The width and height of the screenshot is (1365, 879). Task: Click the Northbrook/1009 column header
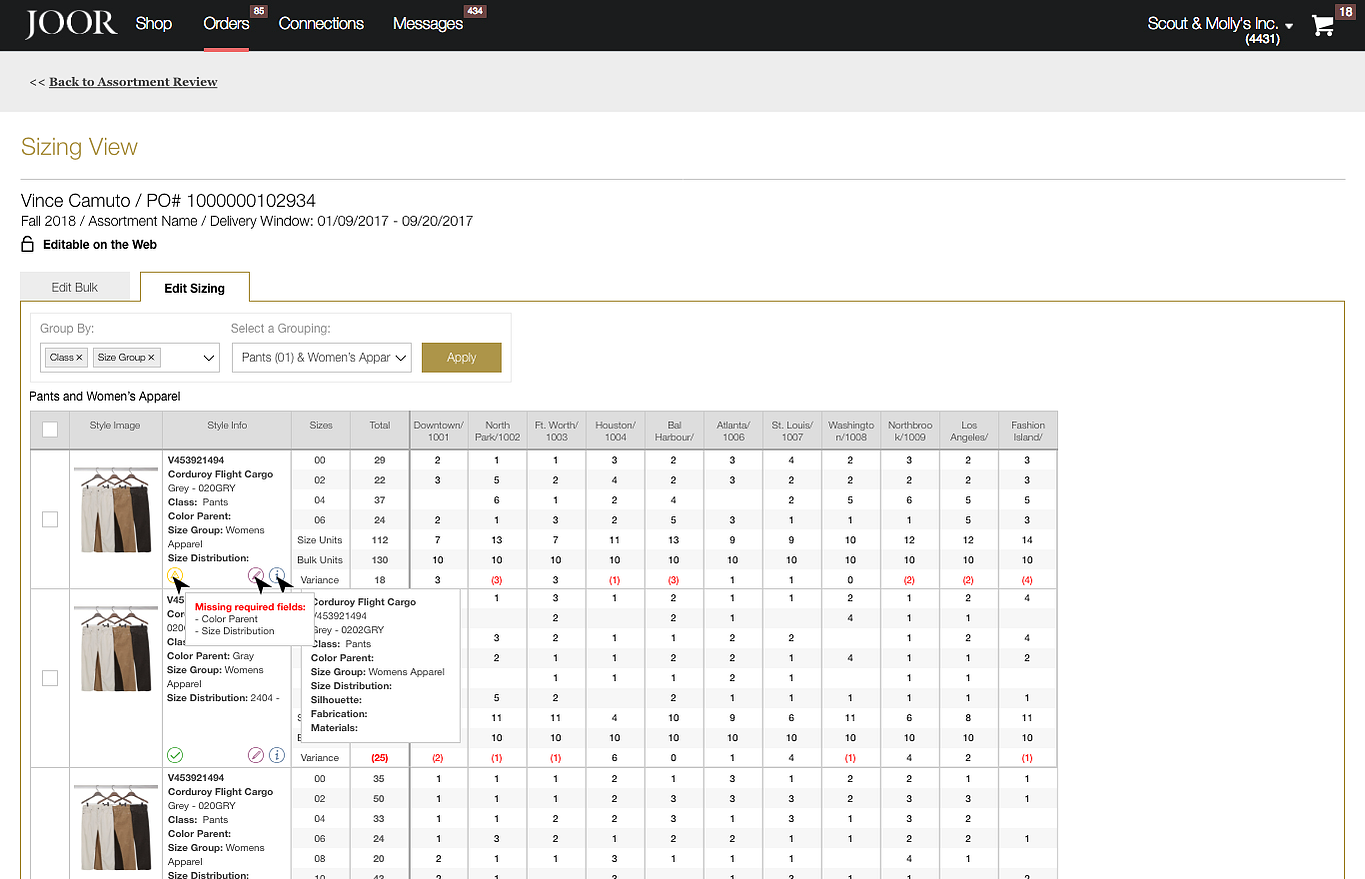point(910,431)
